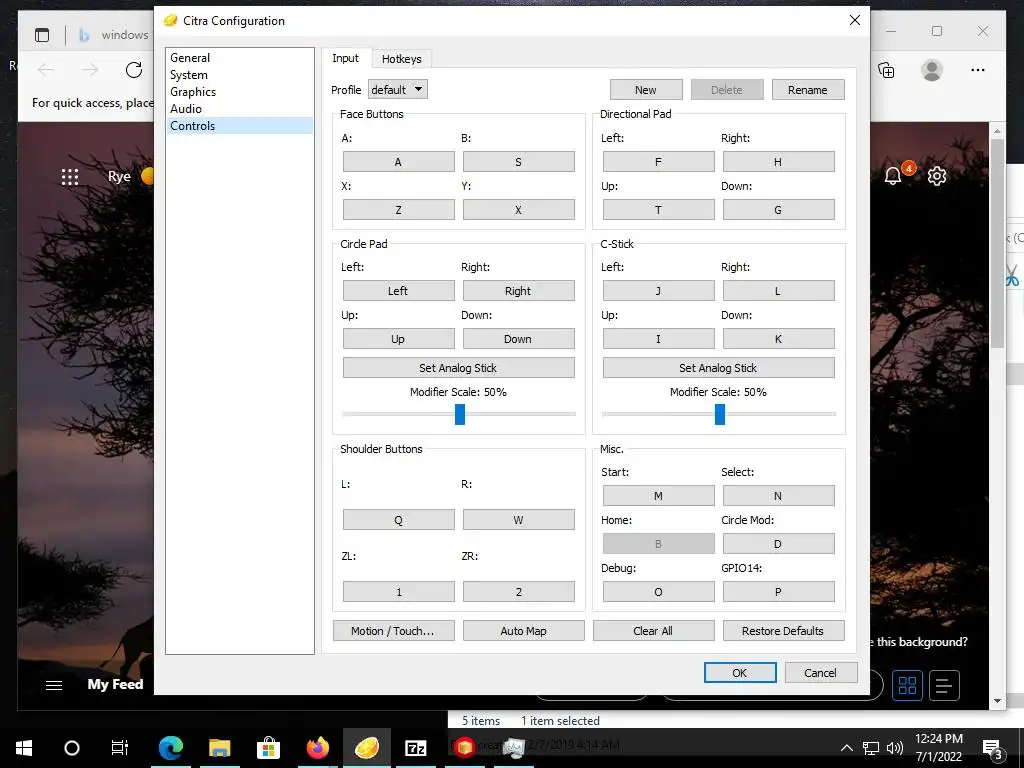The height and width of the screenshot is (768, 1024).
Task: Open the Action Center notifications
Action: click(x=992, y=749)
